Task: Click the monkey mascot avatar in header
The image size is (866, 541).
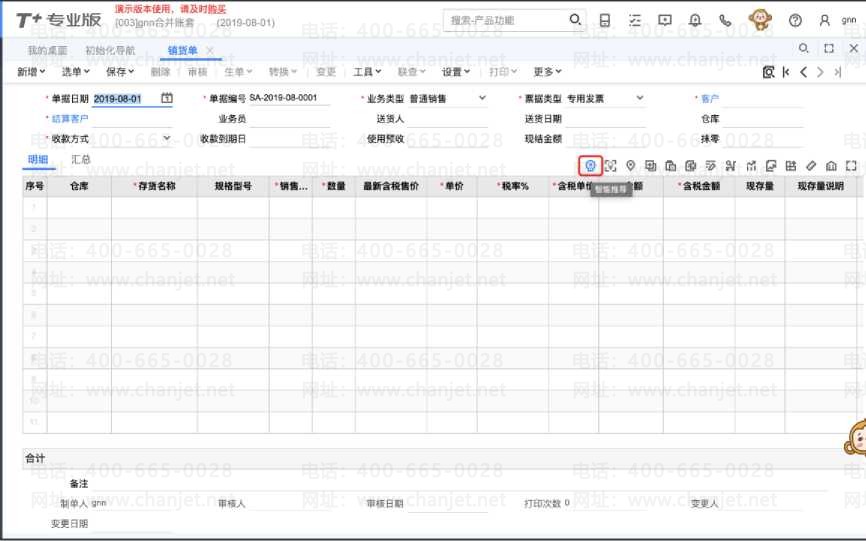Action: tap(760, 20)
